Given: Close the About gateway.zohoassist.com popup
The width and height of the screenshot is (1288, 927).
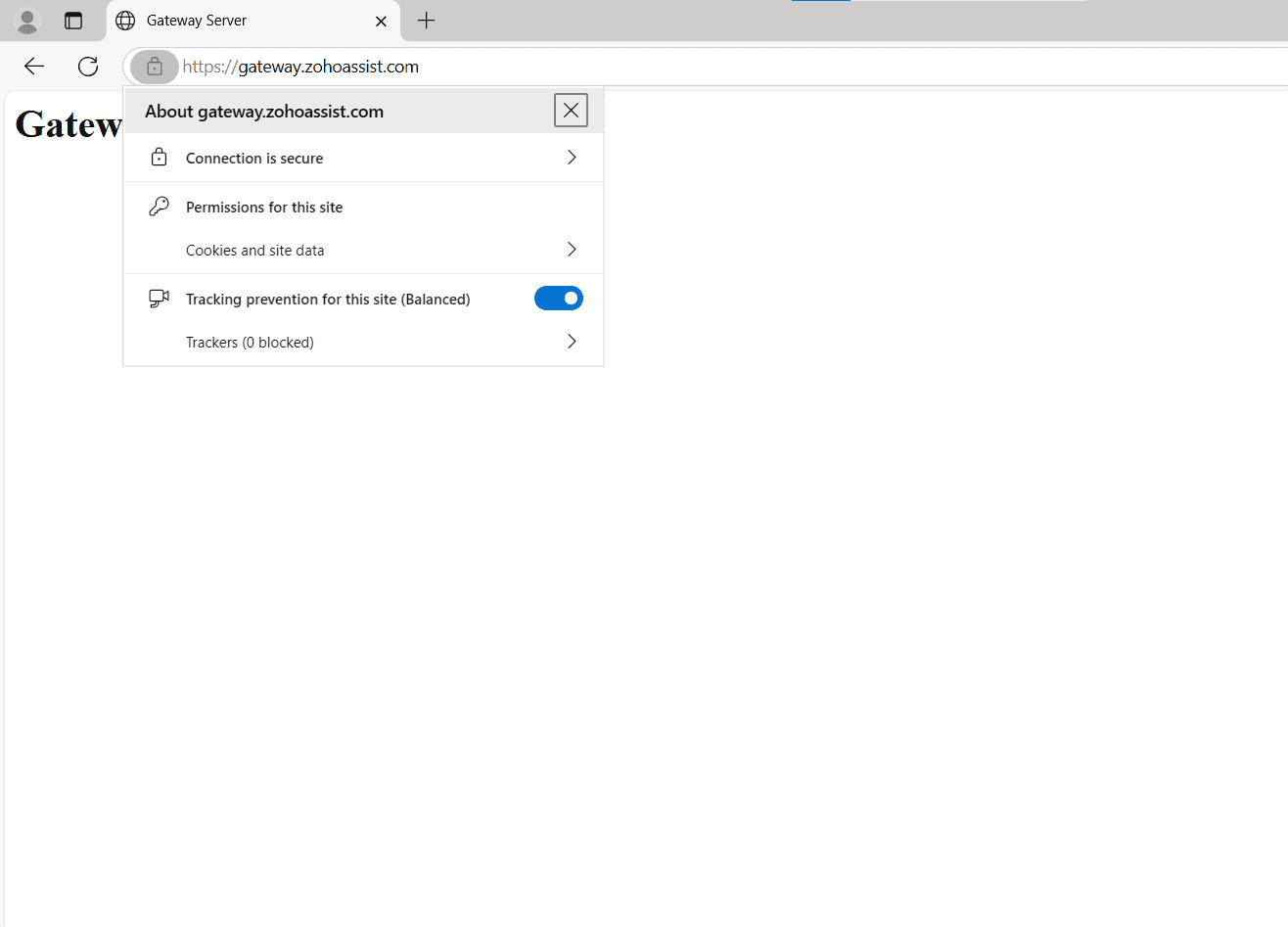Looking at the screenshot, I should (571, 110).
